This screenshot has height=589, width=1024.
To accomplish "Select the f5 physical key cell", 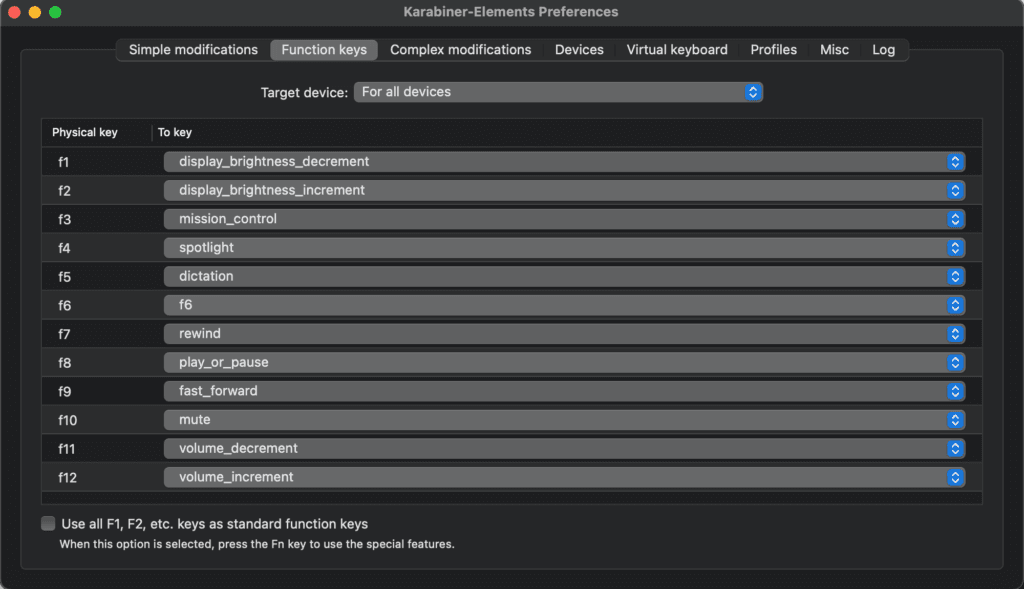I will 64,277.
